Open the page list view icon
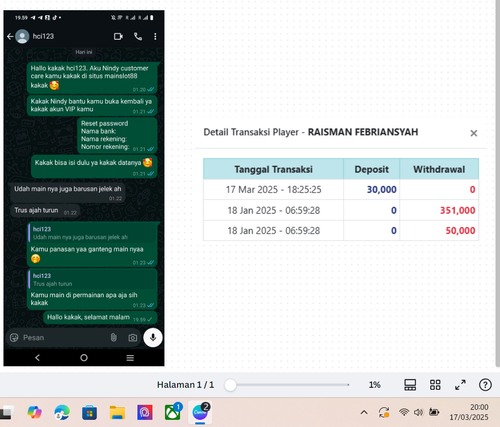The image size is (500, 427). pyautogui.click(x=410, y=385)
